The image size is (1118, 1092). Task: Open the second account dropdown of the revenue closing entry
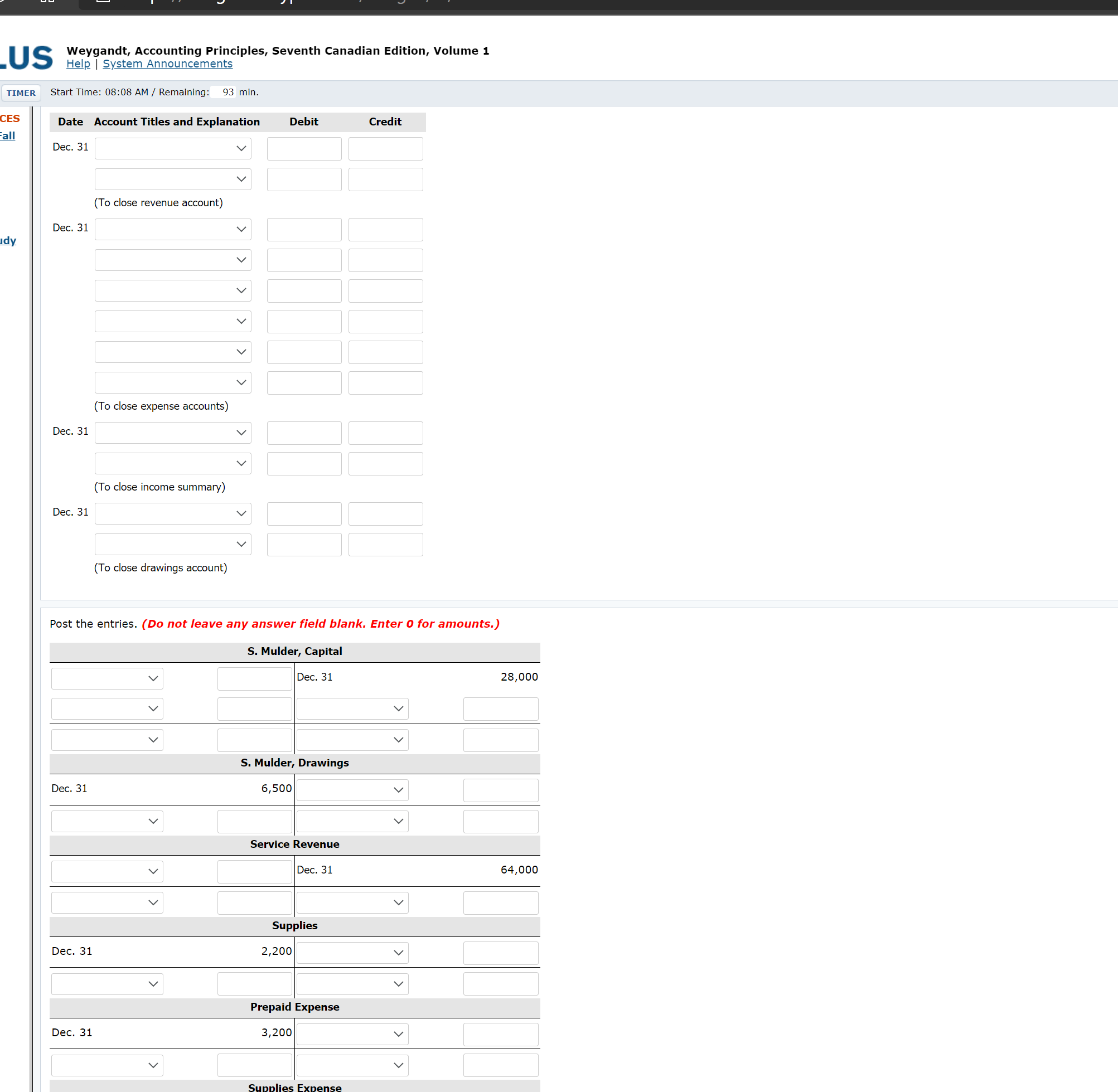(x=173, y=179)
